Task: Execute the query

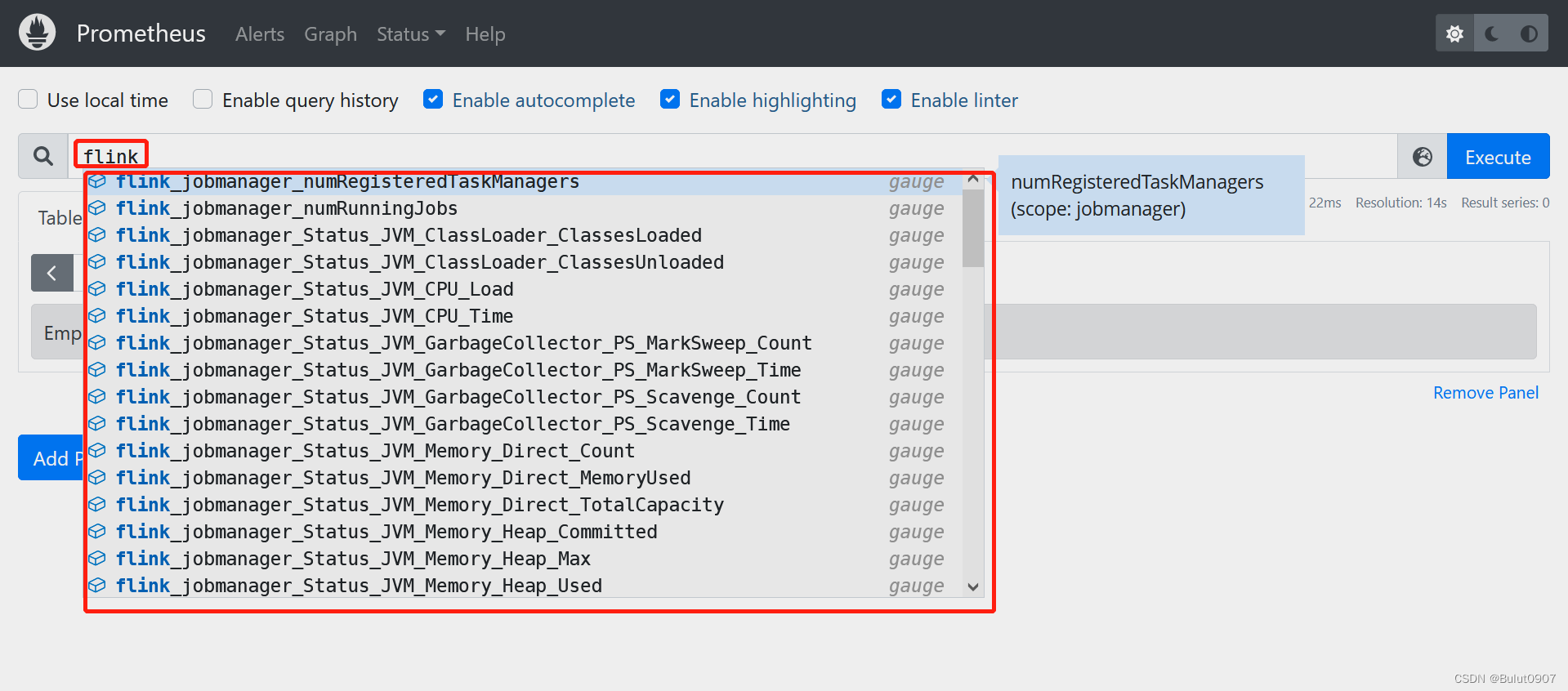Action: point(1498,157)
